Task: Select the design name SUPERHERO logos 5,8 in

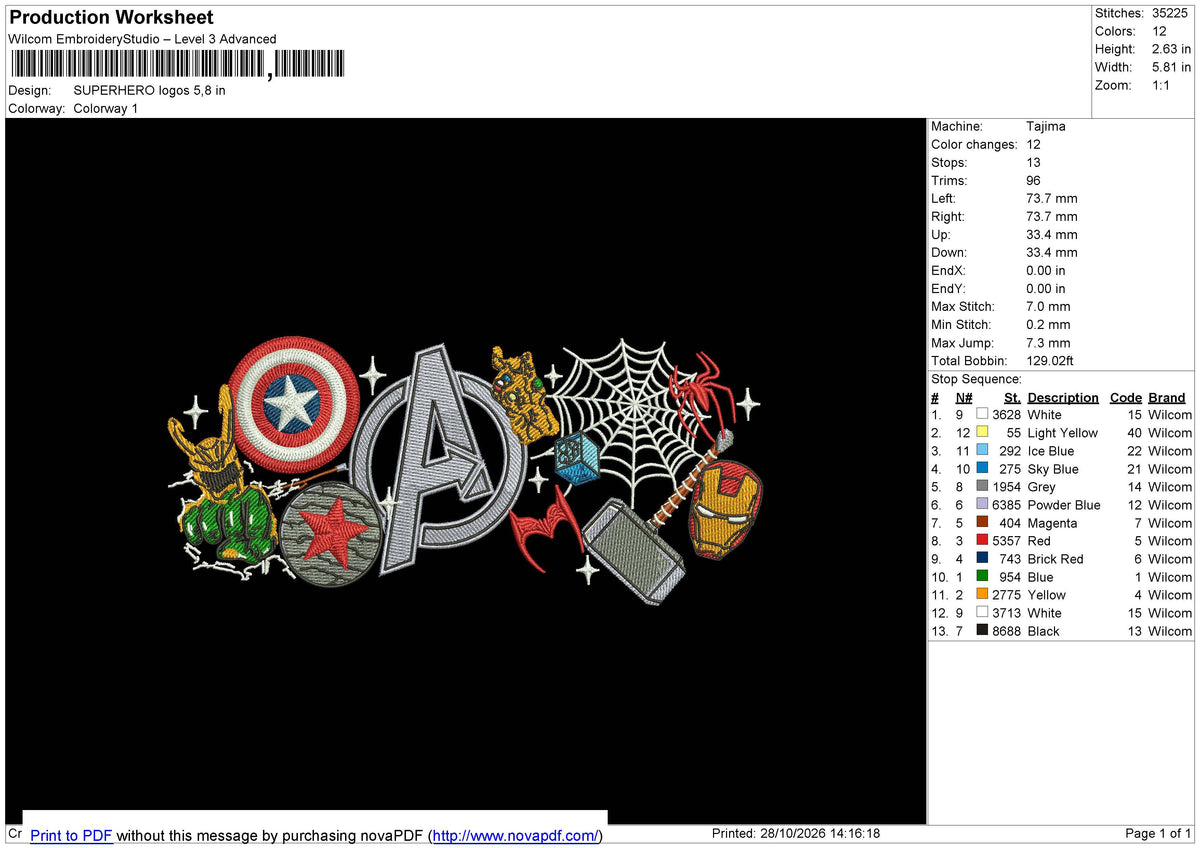Action: tap(149, 90)
